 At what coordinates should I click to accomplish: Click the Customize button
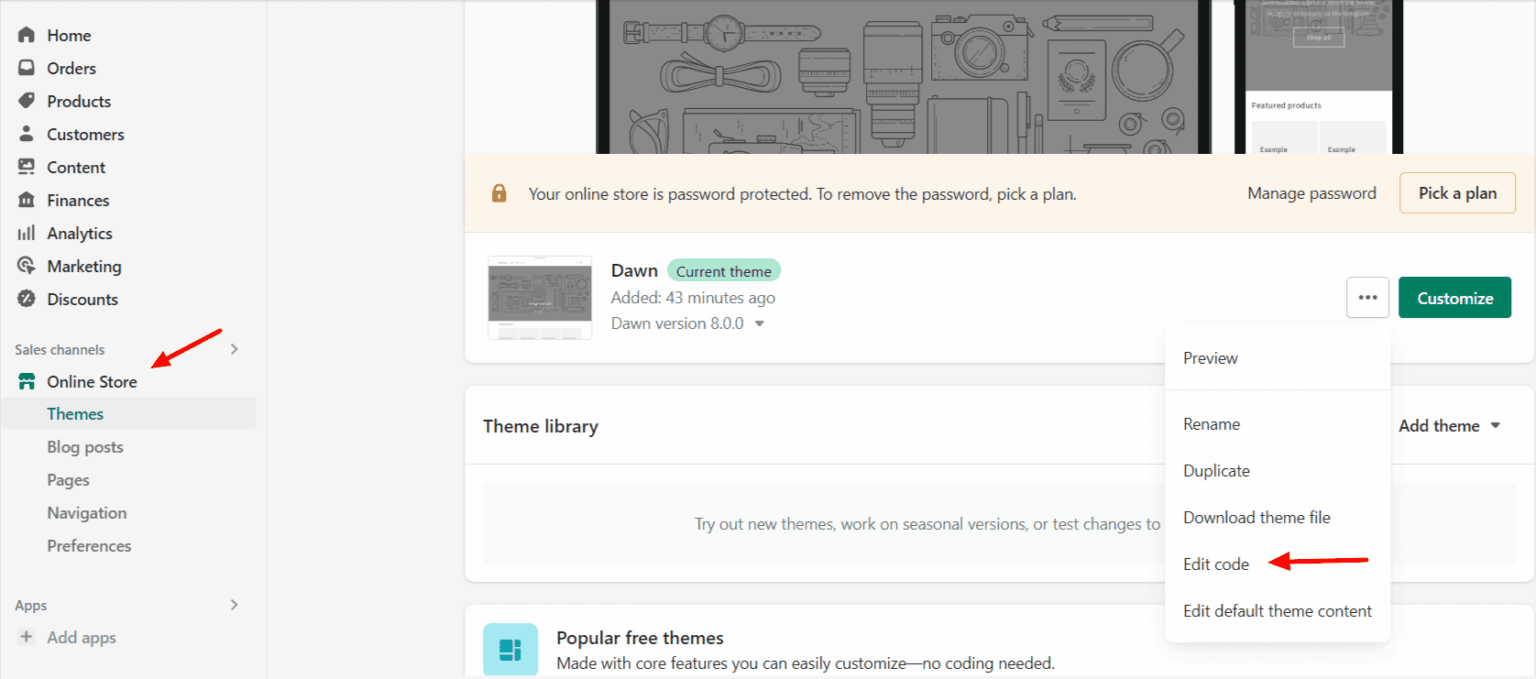tap(1455, 297)
